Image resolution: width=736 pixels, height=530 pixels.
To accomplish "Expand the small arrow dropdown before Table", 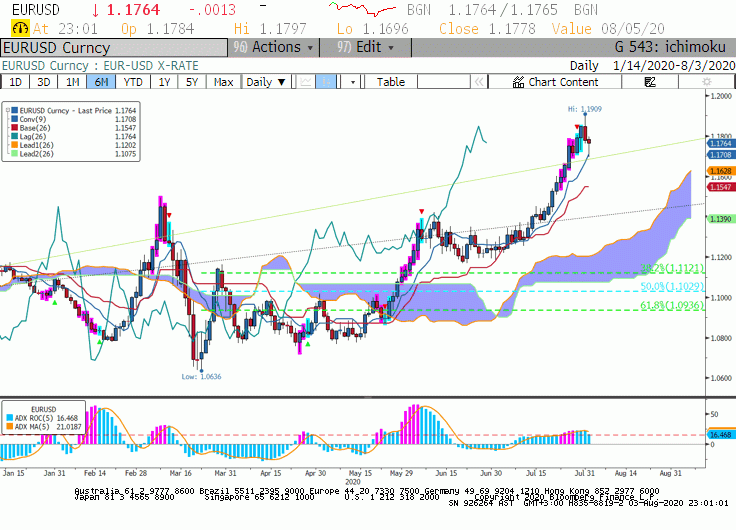I will [353, 82].
